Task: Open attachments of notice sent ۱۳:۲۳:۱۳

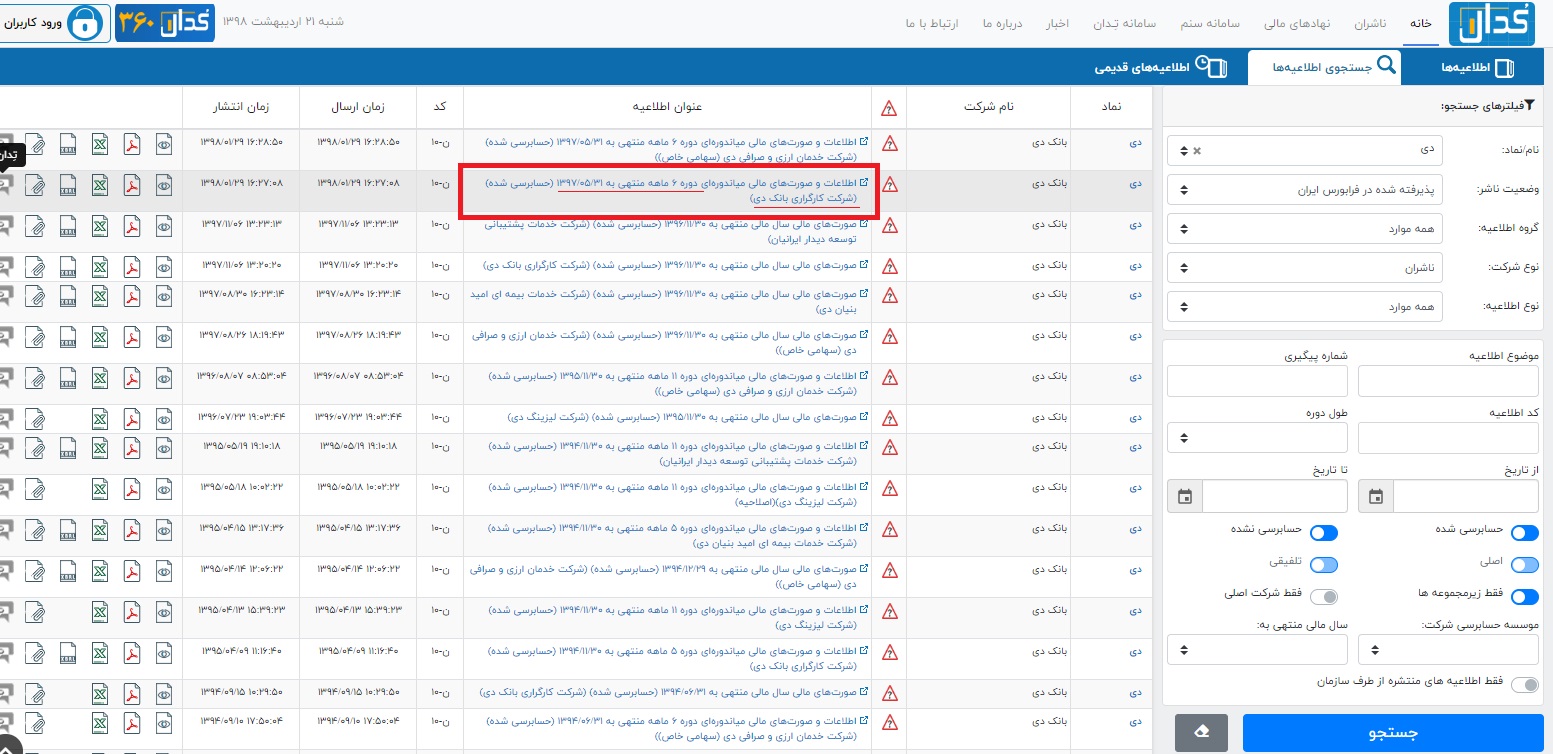Action: [35, 226]
